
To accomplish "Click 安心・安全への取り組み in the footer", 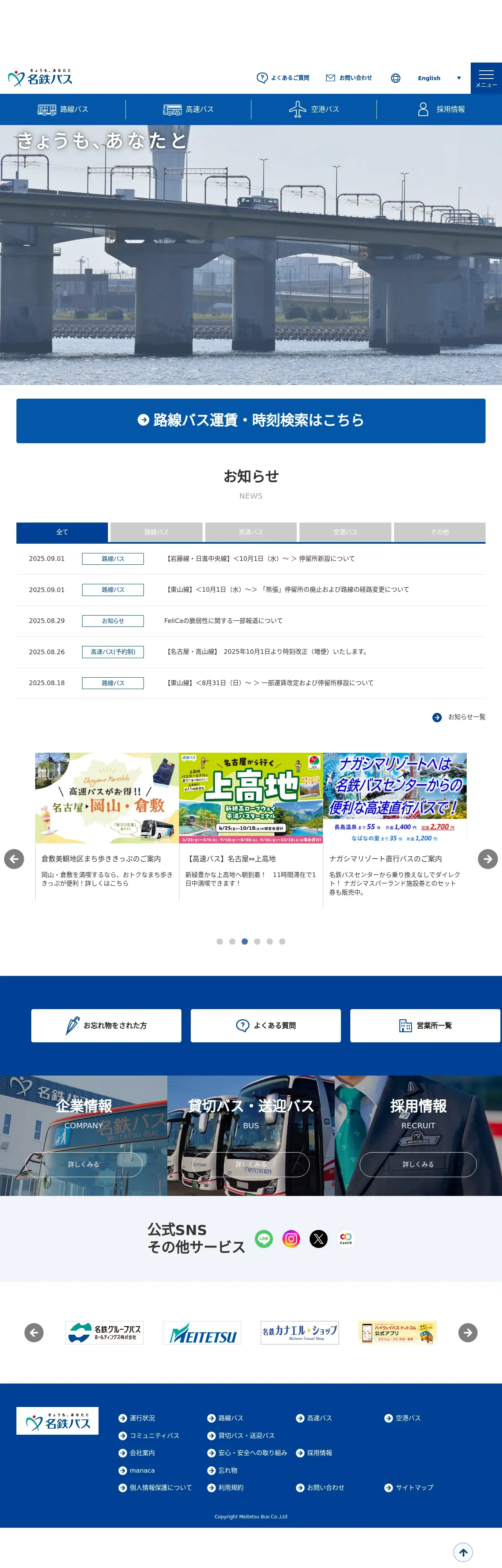I will 247,1453.
